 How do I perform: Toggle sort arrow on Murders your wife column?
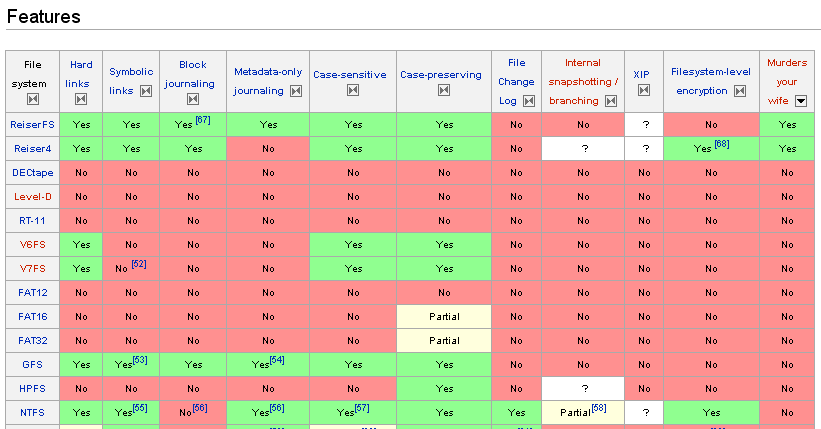[x=800, y=101]
